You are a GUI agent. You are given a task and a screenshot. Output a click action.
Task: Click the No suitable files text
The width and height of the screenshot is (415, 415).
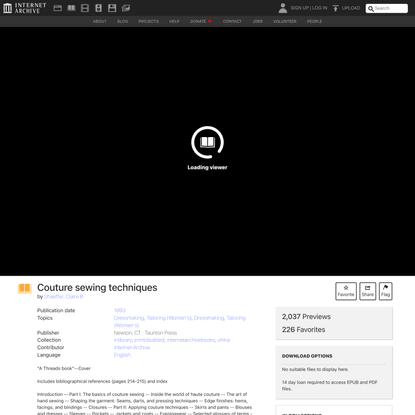[x=315, y=369]
